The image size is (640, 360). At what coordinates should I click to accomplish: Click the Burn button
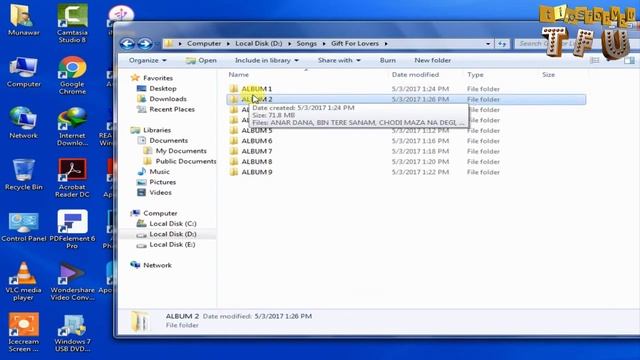[x=387, y=60]
